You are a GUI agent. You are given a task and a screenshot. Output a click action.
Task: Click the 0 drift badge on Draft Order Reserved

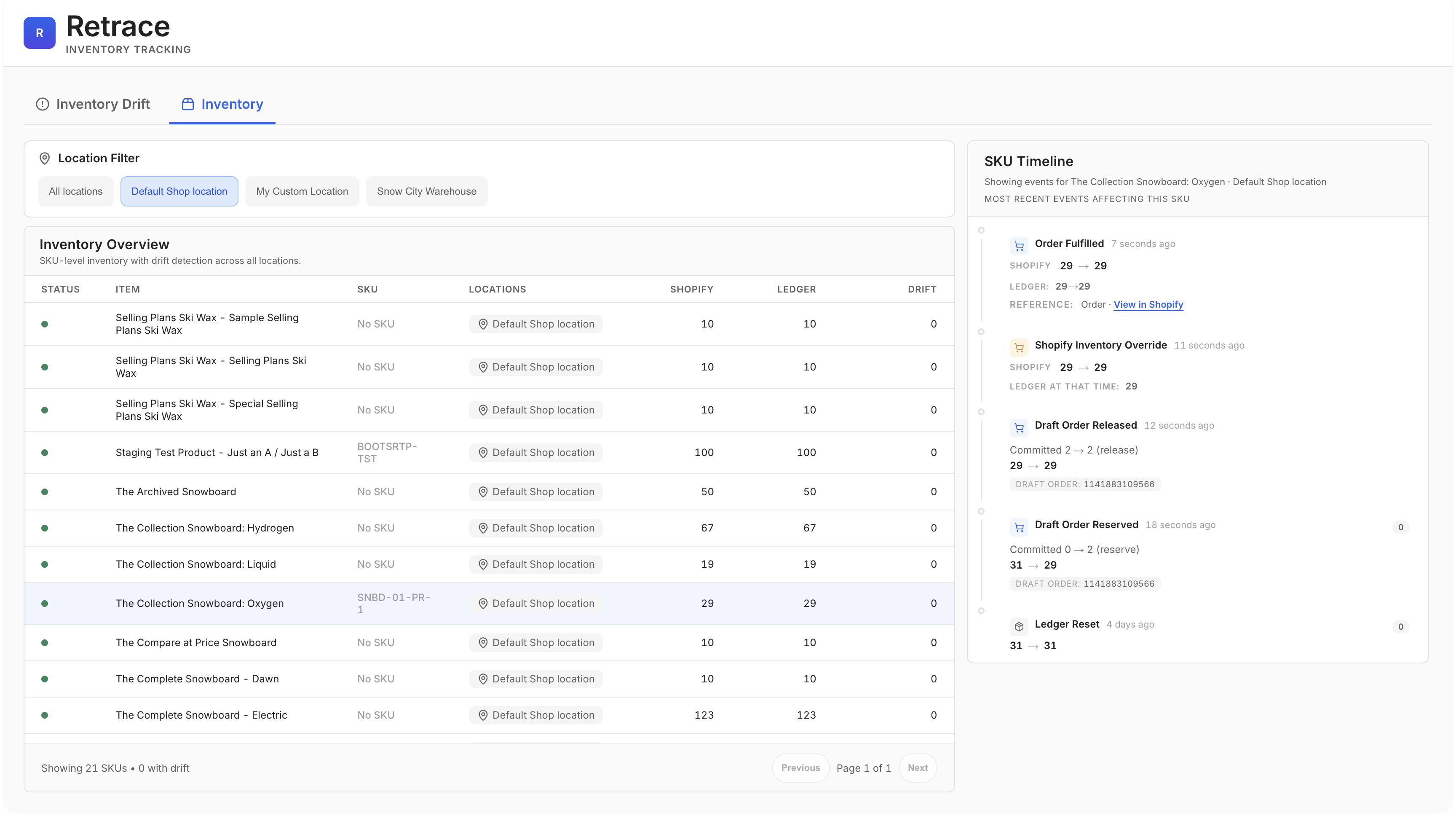coord(1401,527)
